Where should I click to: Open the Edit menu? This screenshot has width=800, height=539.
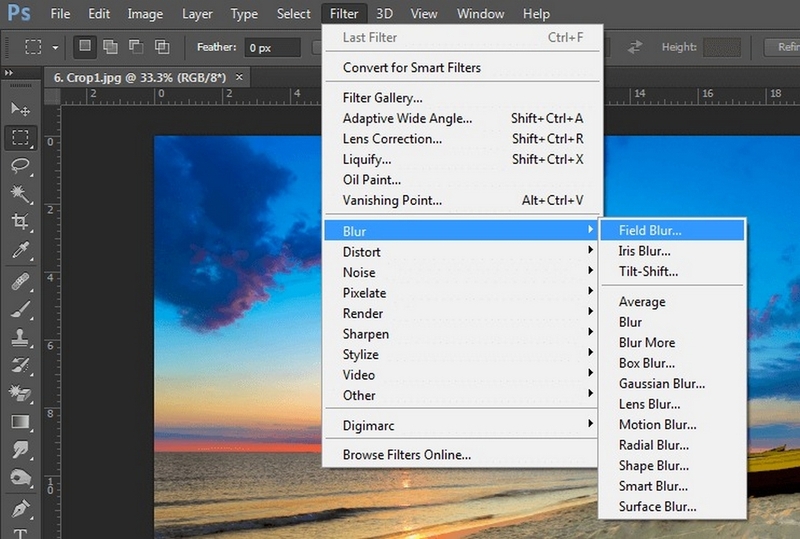[x=99, y=14]
